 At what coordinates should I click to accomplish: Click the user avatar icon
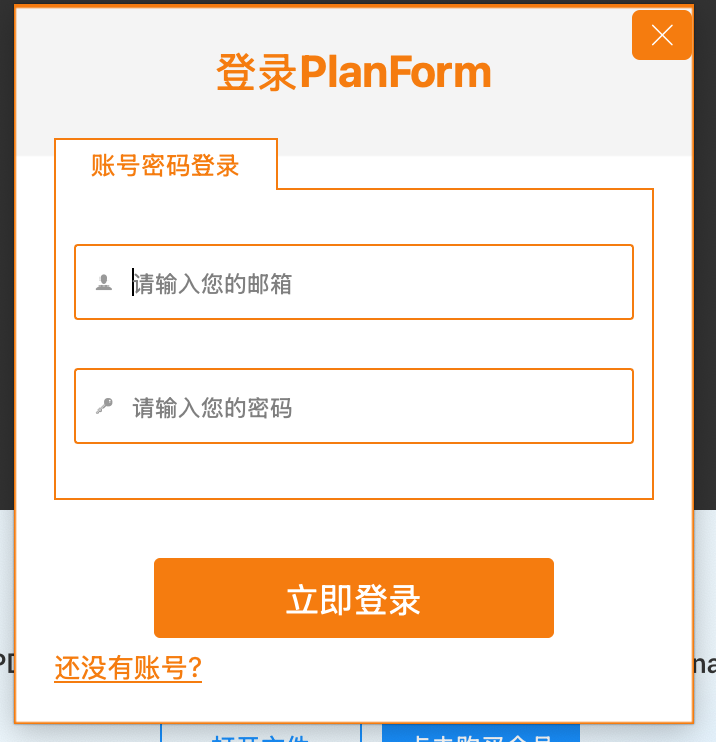104,282
